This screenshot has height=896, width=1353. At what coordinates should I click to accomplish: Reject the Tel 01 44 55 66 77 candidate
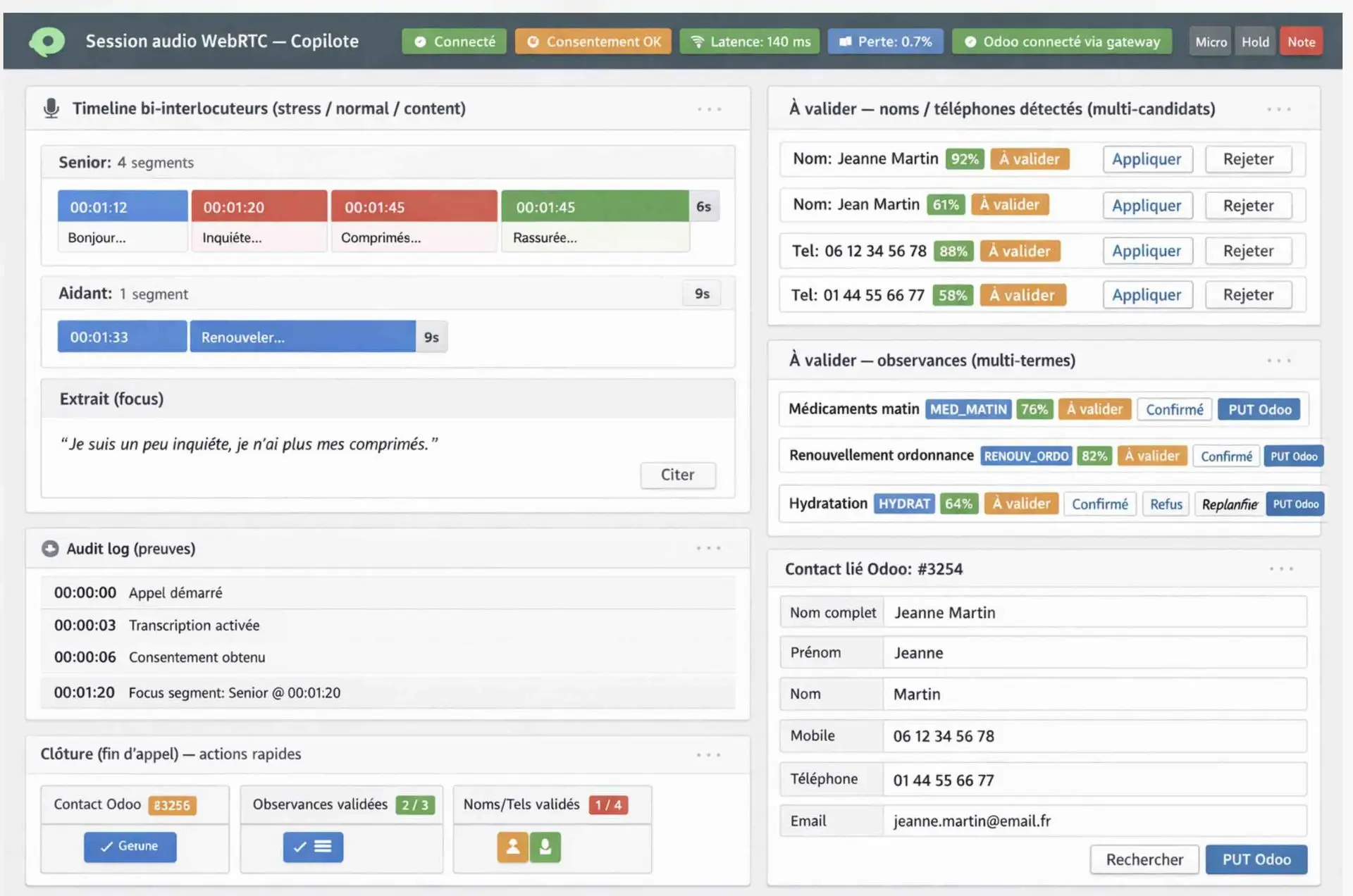coord(1248,295)
